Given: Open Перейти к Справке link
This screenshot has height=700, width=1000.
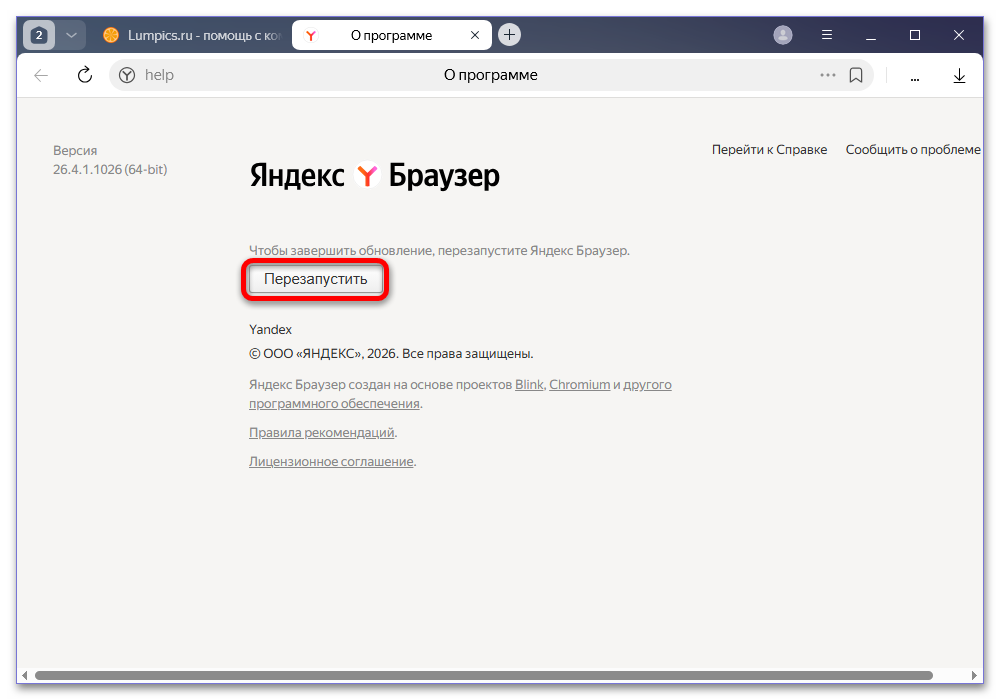Looking at the screenshot, I should (769, 149).
